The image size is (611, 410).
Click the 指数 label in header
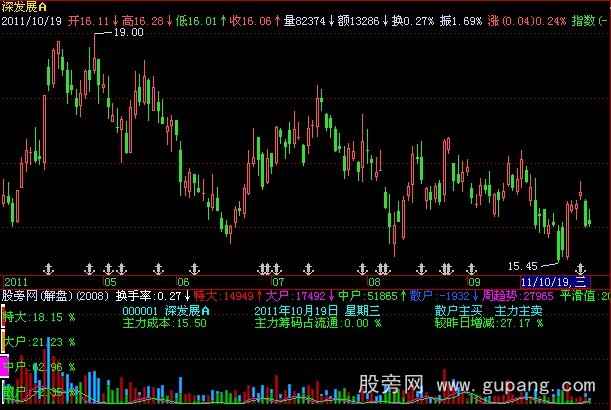click(583, 21)
